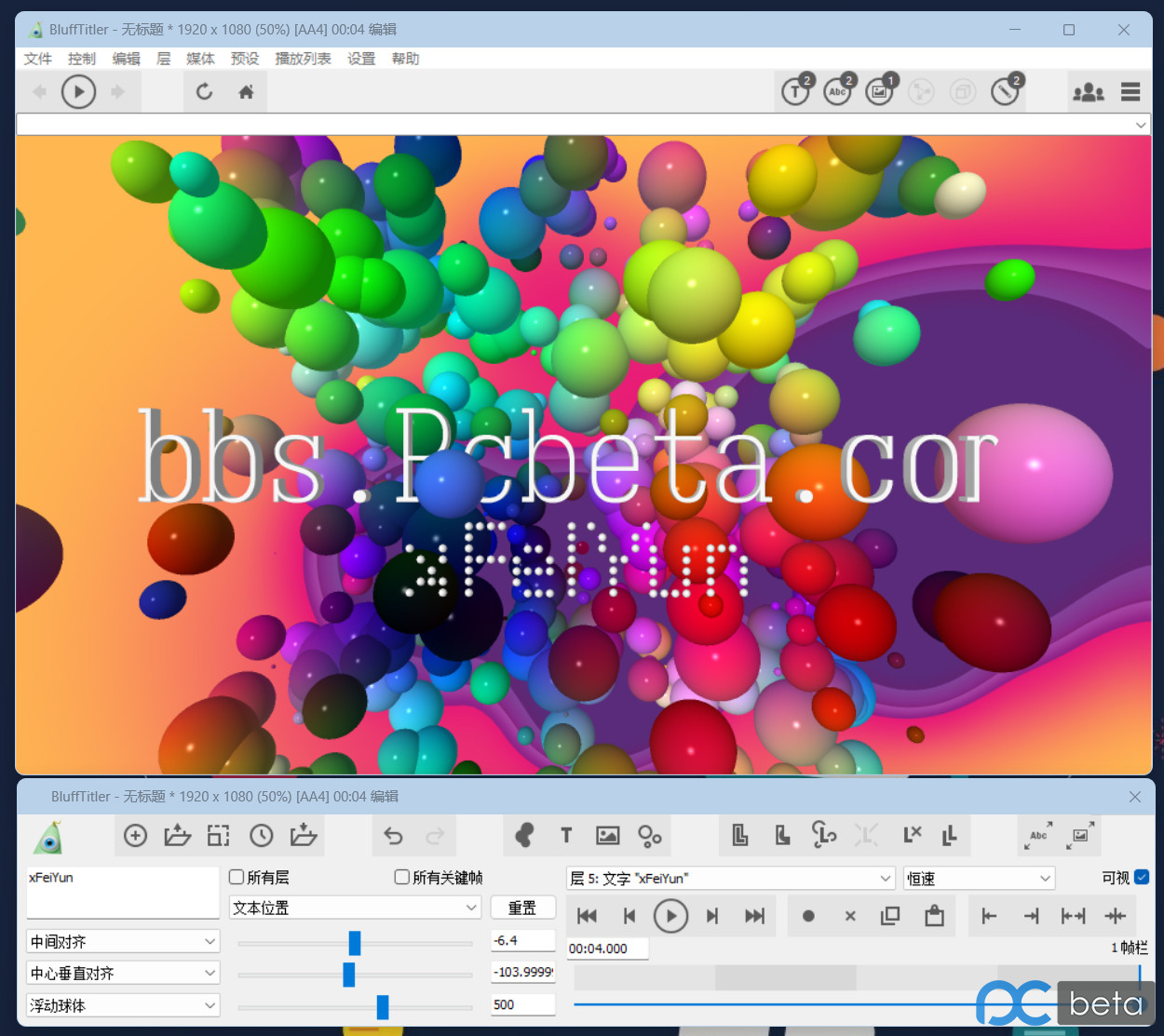Click the second L layer icon
This screenshot has width=1164, height=1036.
[x=782, y=835]
